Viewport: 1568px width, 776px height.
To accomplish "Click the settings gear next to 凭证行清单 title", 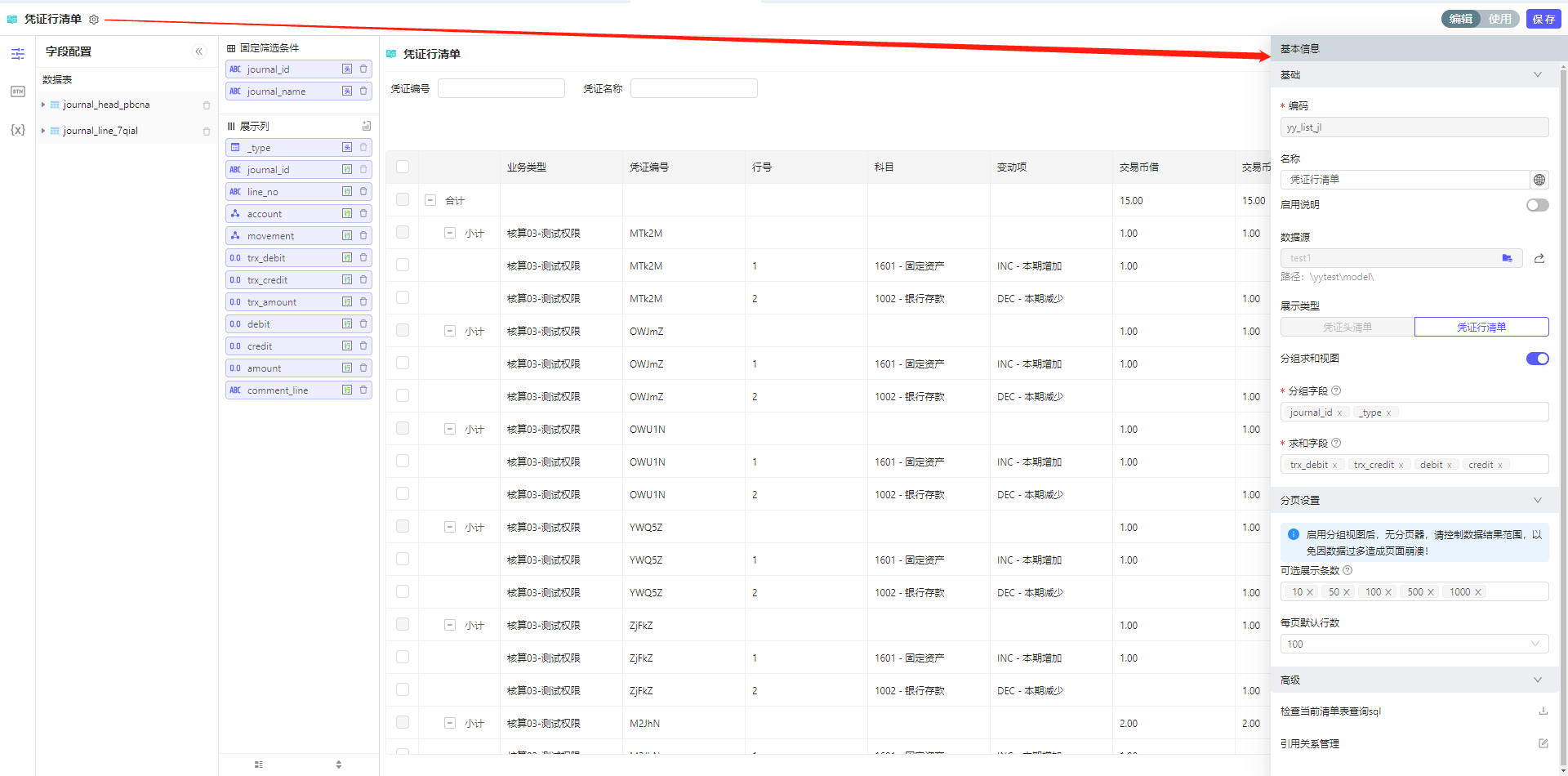I will tap(94, 19).
